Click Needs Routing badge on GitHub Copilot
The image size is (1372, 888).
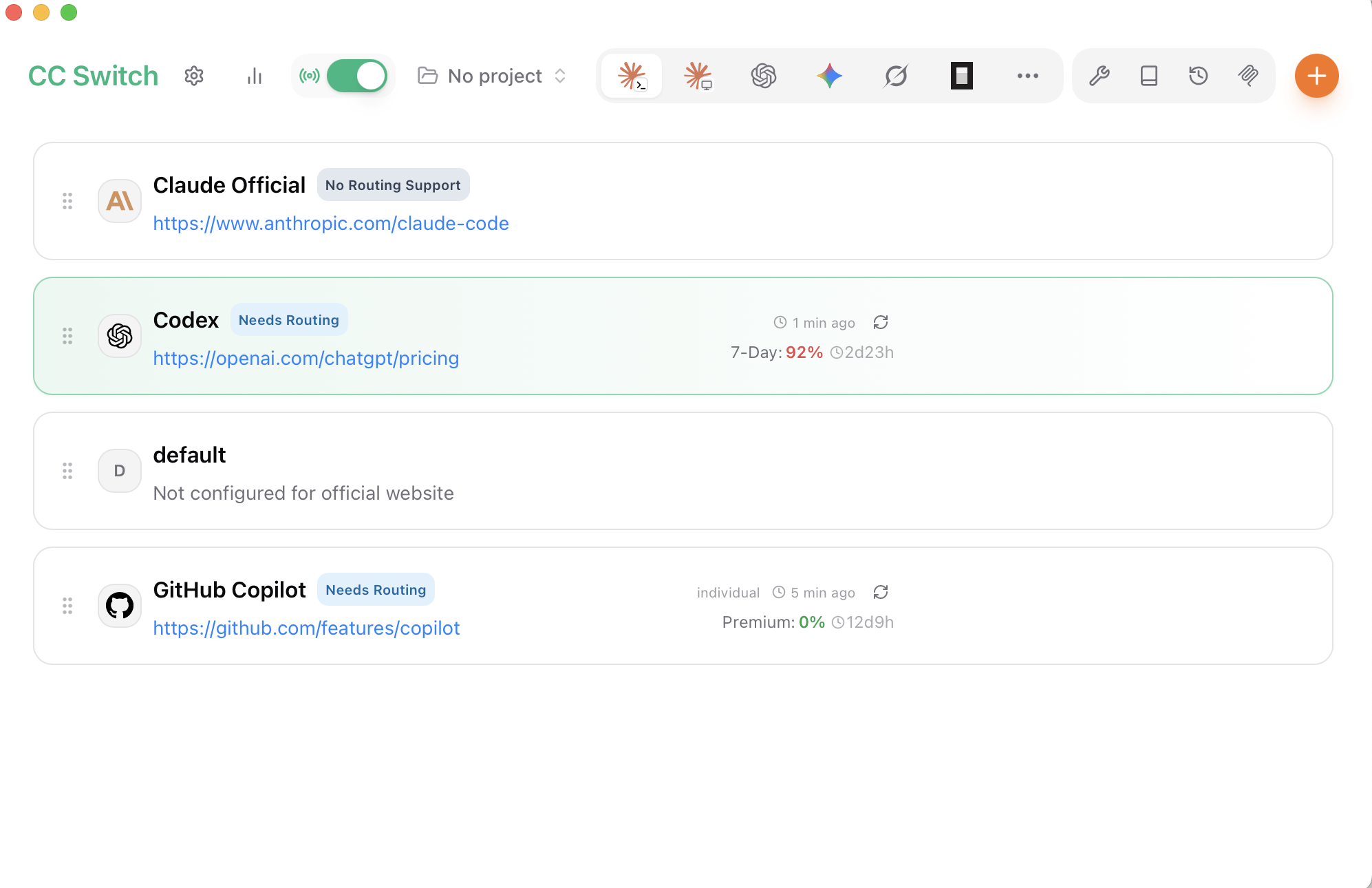tap(376, 589)
